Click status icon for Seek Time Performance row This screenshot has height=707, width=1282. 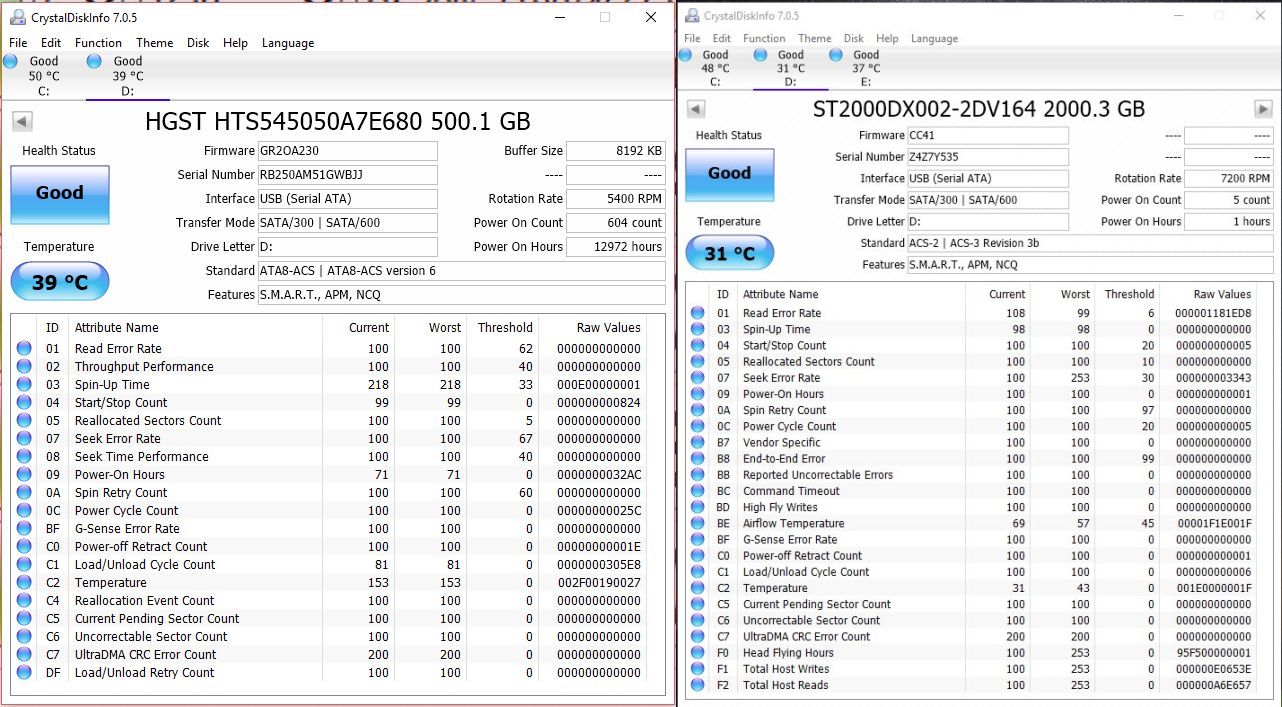[x=24, y=456]
